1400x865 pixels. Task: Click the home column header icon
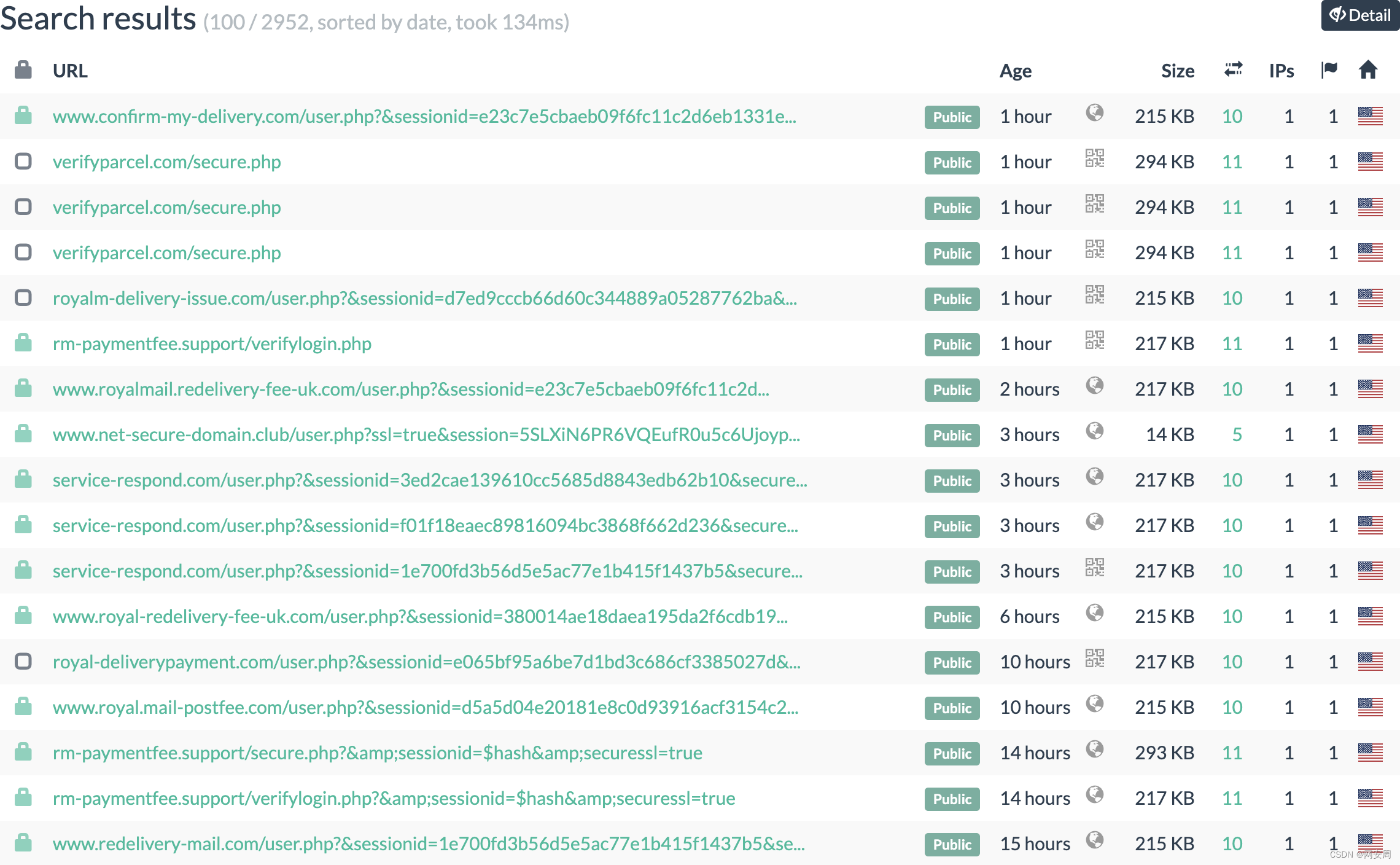1368,70
